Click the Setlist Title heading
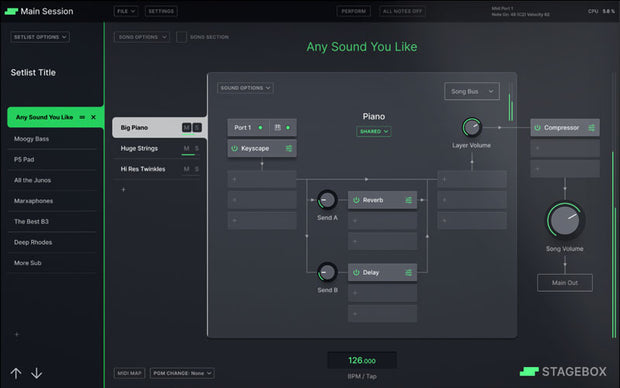This screenshot has width=620, height=388. coord(33,72)
